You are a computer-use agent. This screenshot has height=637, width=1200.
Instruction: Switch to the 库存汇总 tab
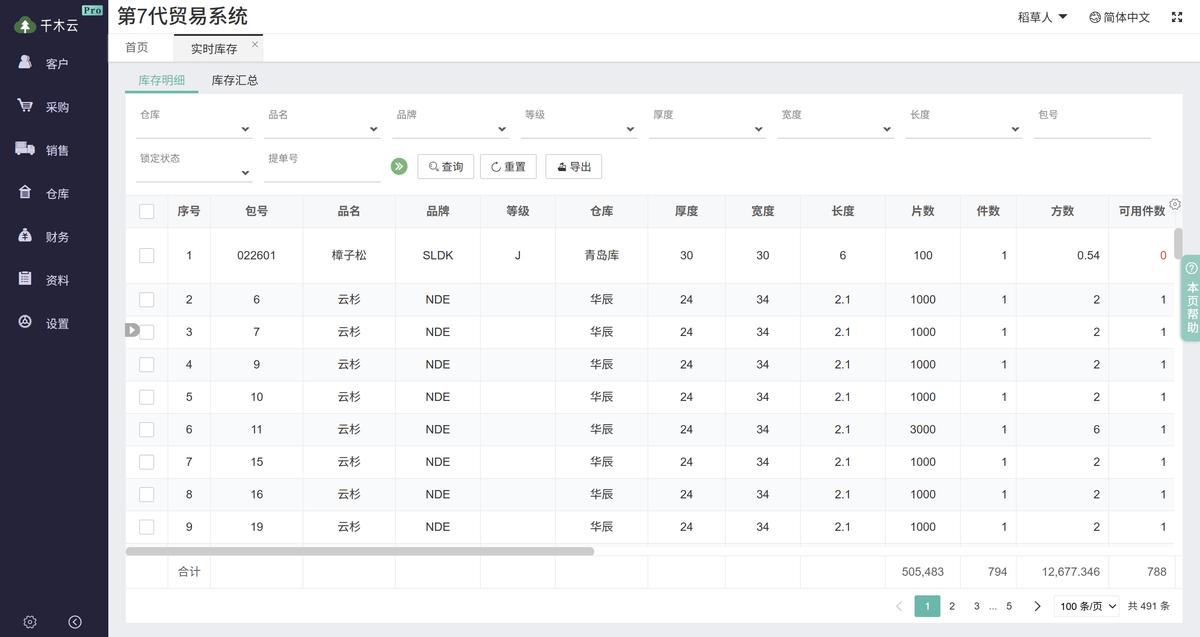[235, 80]
